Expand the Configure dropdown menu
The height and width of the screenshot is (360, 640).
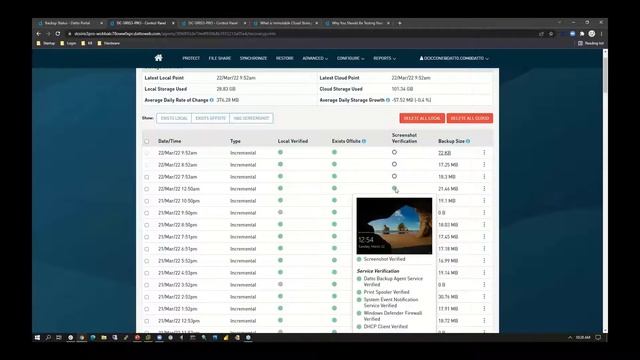[x=350, y=58]
